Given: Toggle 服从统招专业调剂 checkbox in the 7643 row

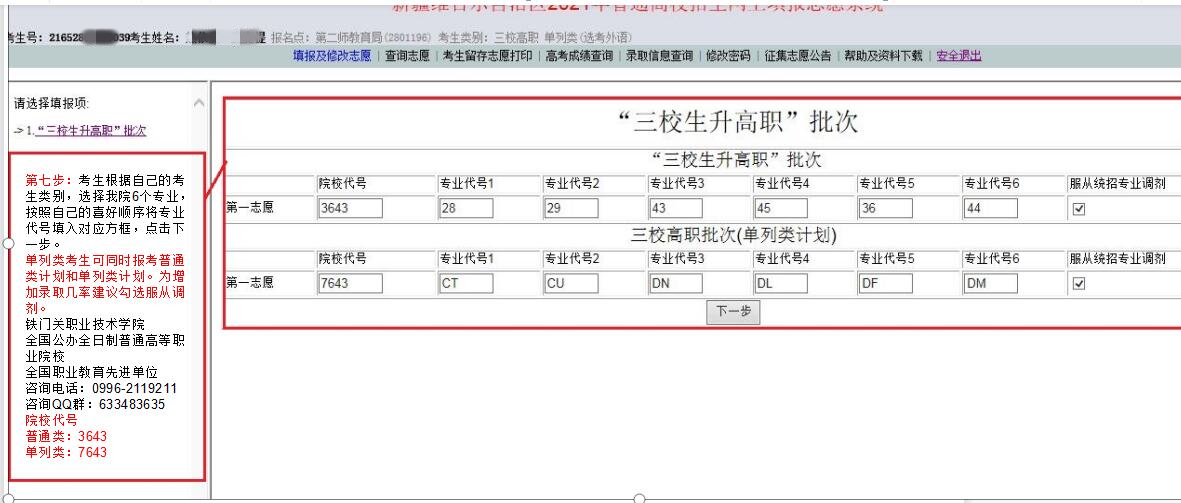Looking at the screenshot, I should (1078, 283).
